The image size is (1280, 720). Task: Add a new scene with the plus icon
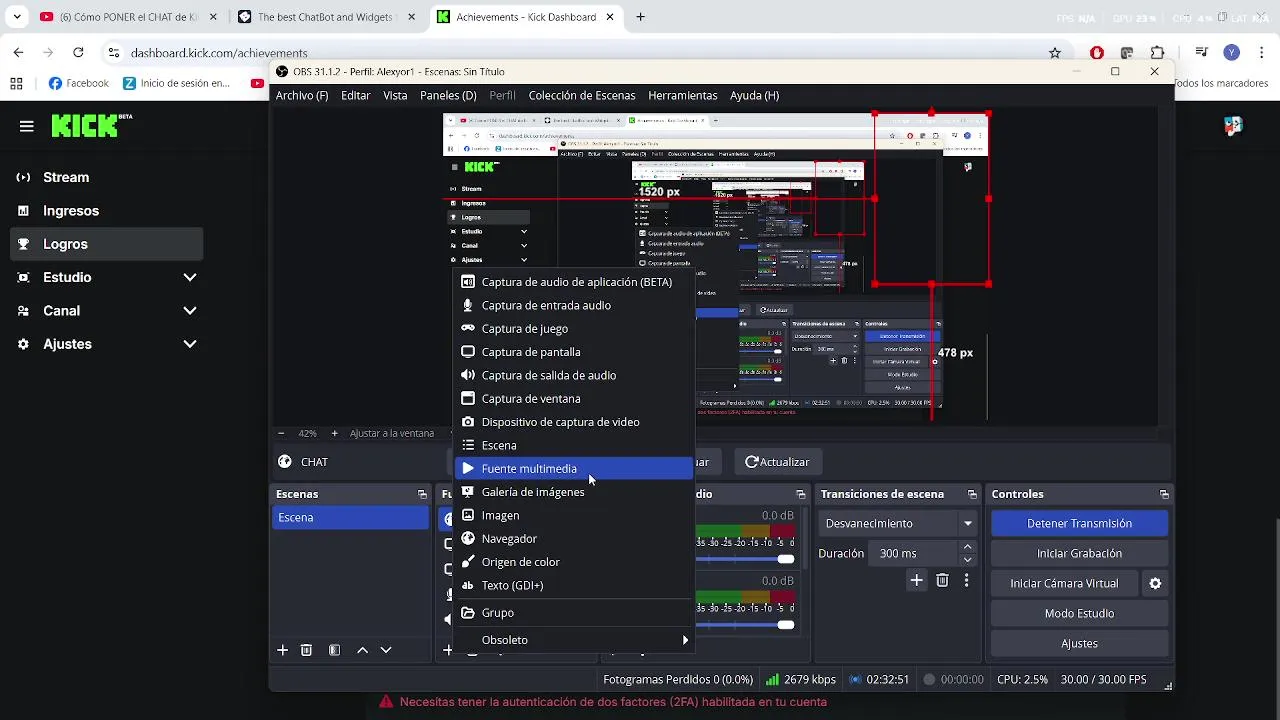click(282, 650)
